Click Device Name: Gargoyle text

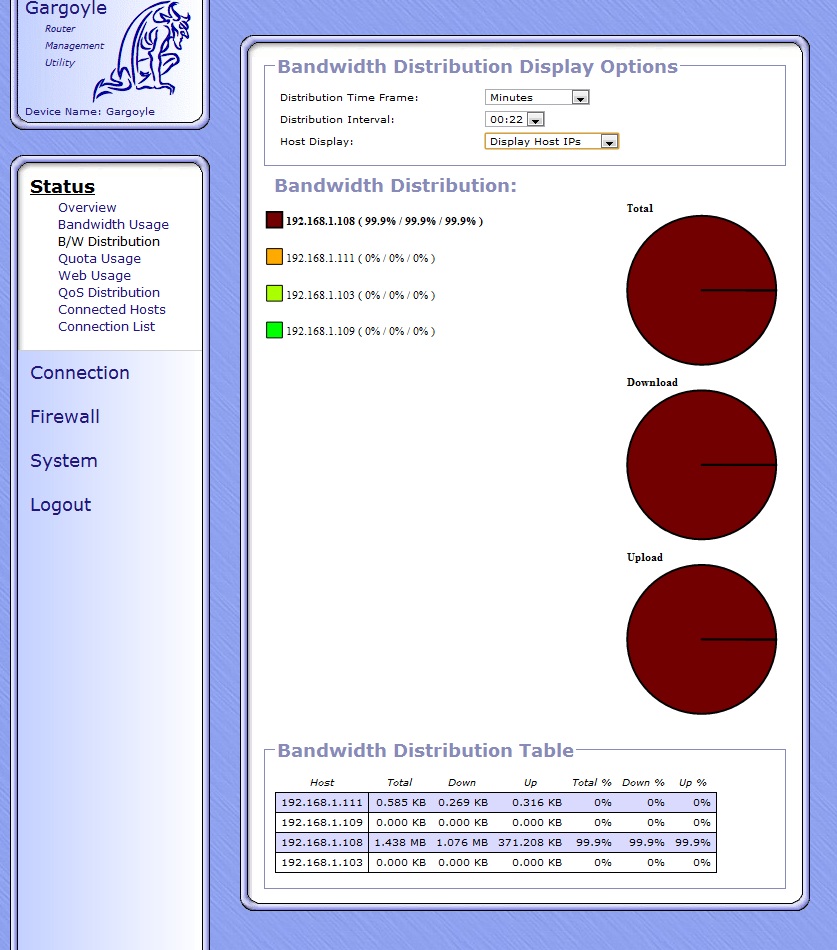pos(90,111)
